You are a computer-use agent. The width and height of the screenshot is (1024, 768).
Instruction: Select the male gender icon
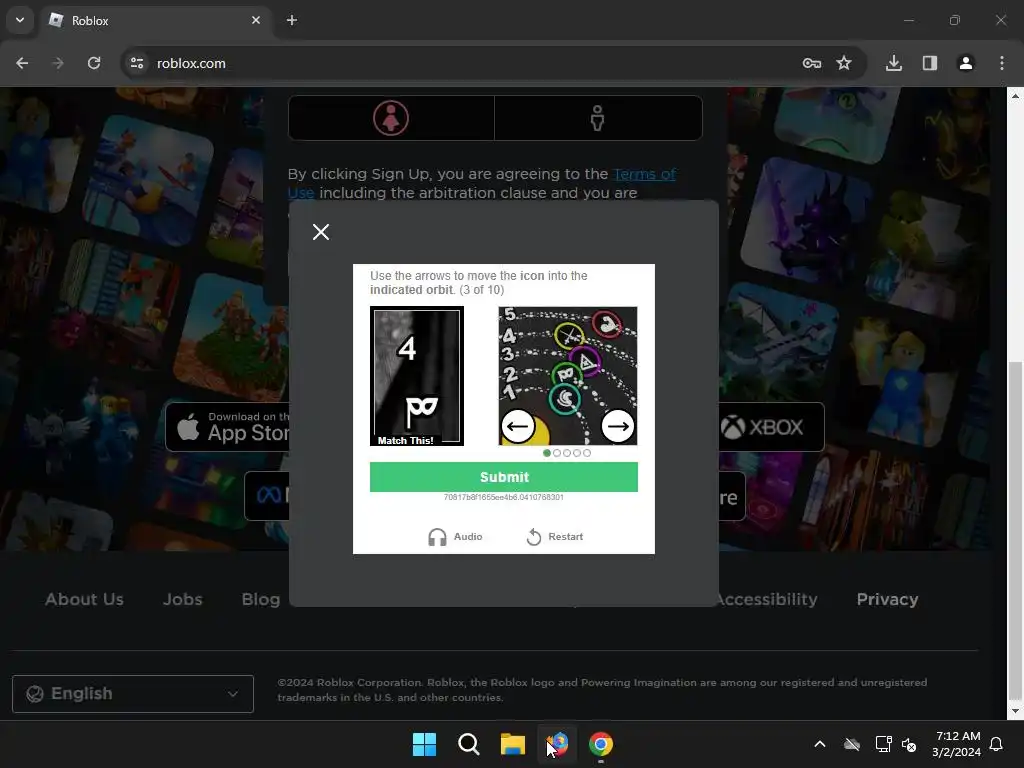tap(598, 118)
